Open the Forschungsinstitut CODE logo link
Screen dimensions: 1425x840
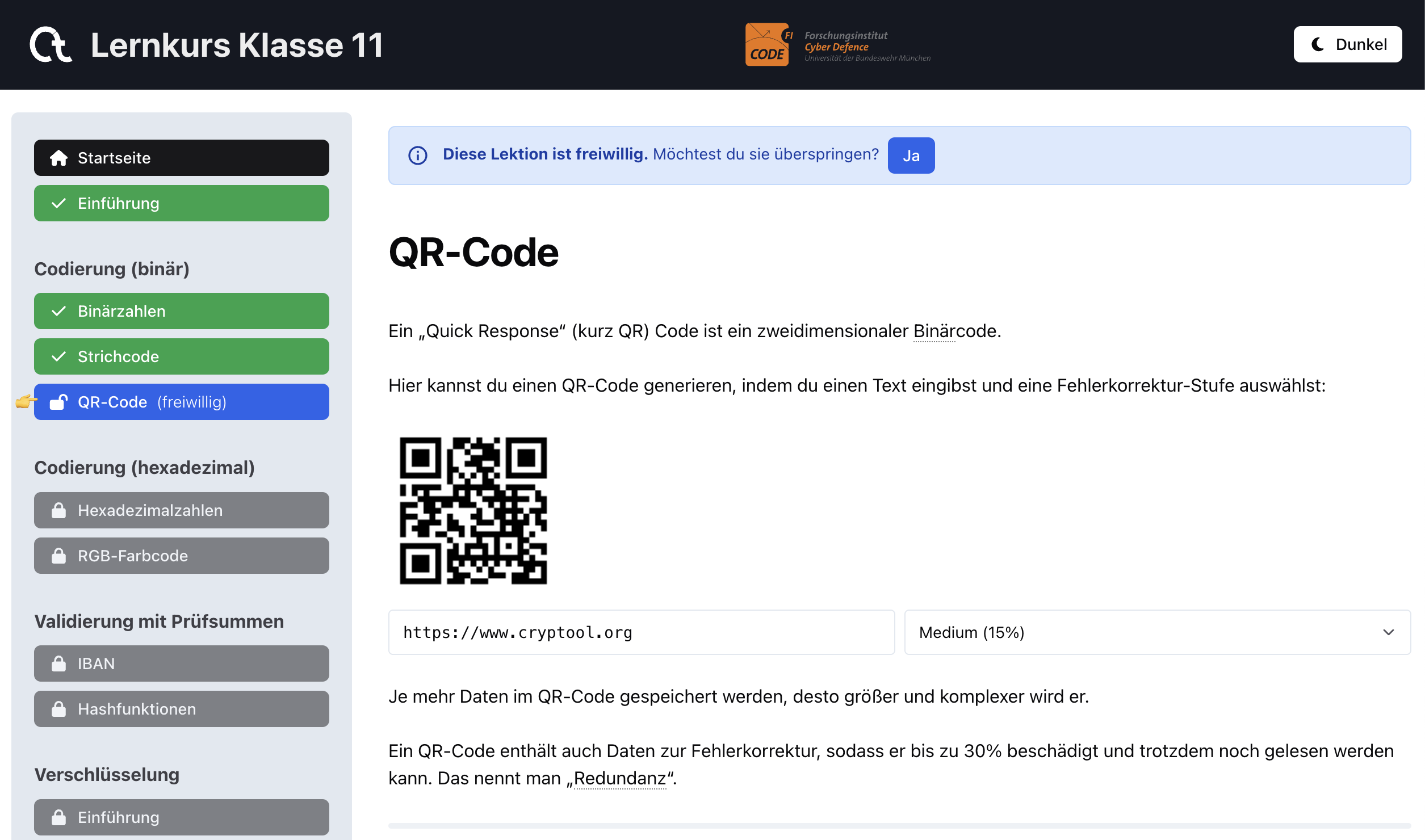[838, 45]
